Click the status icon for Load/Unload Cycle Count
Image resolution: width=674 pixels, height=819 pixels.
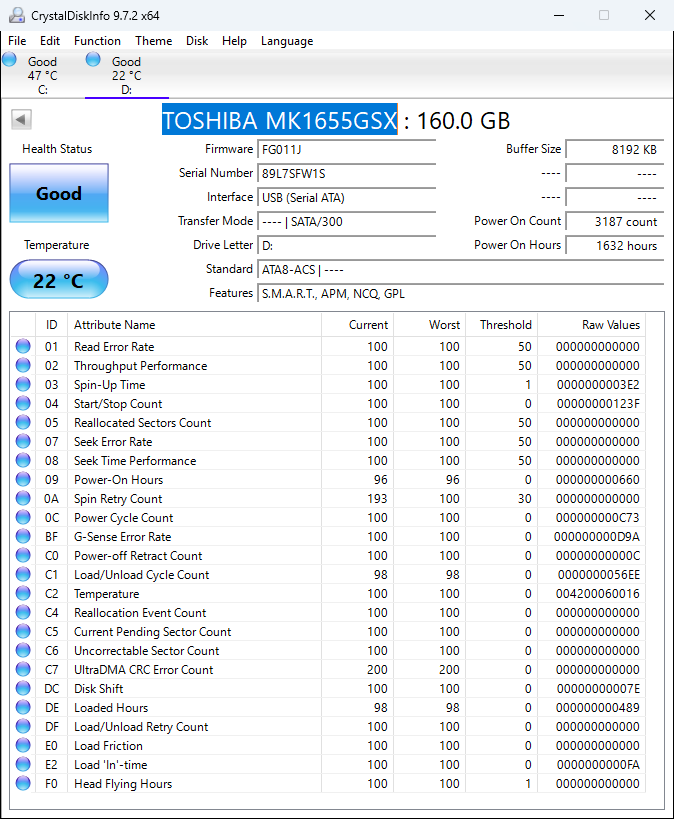[x=23, y=574]
